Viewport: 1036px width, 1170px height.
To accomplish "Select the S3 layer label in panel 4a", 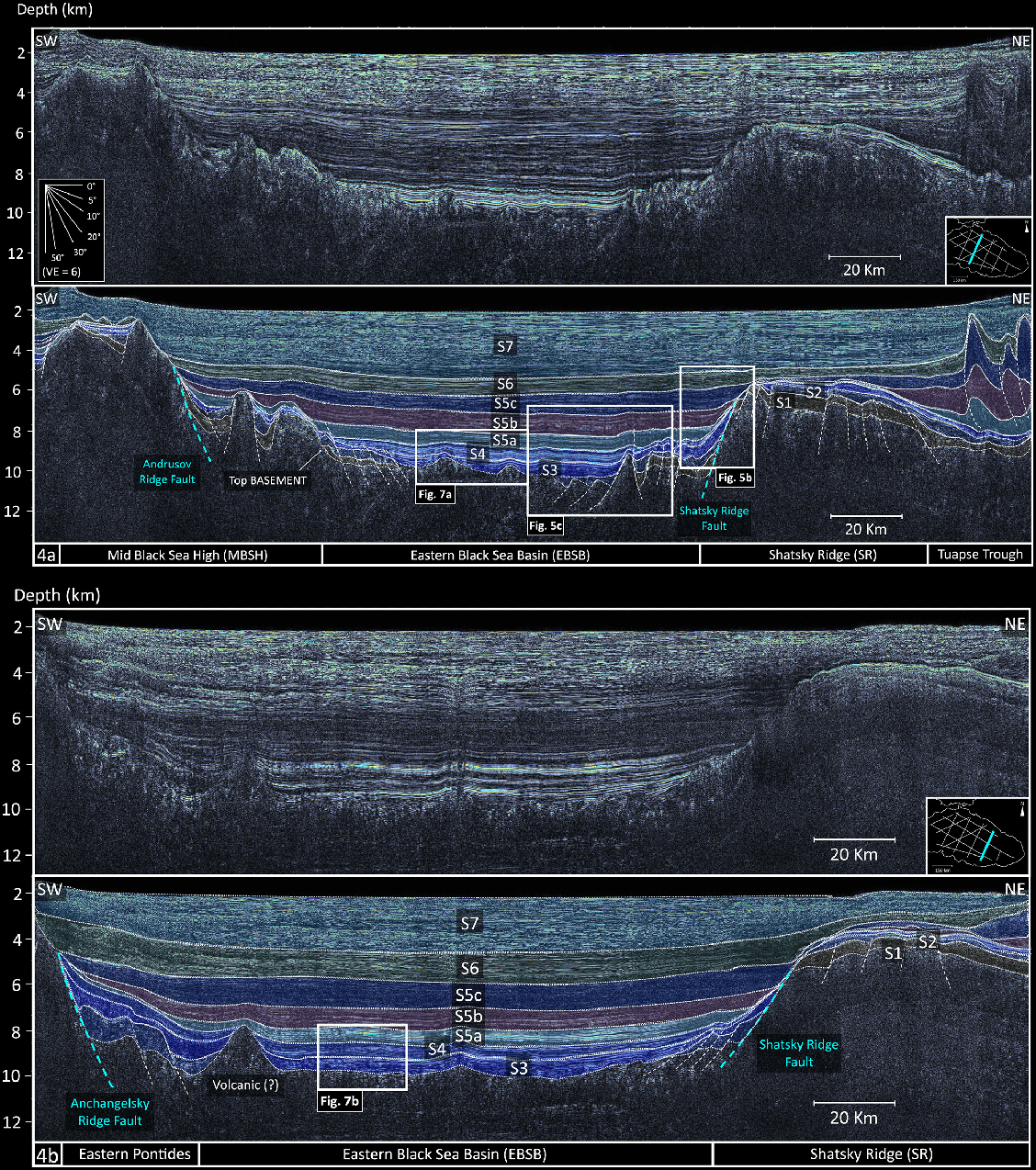I will tap(549, 470).
